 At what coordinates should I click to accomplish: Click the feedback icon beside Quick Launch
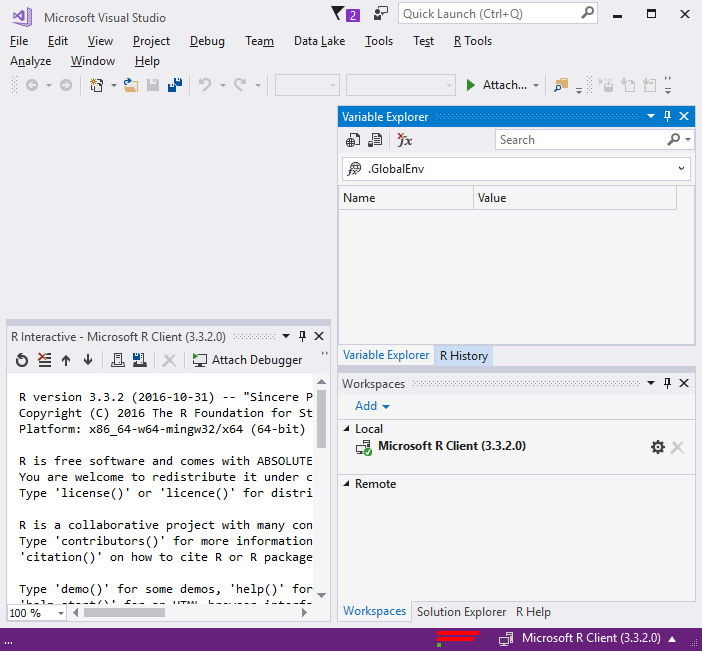[x=381, y=13]
